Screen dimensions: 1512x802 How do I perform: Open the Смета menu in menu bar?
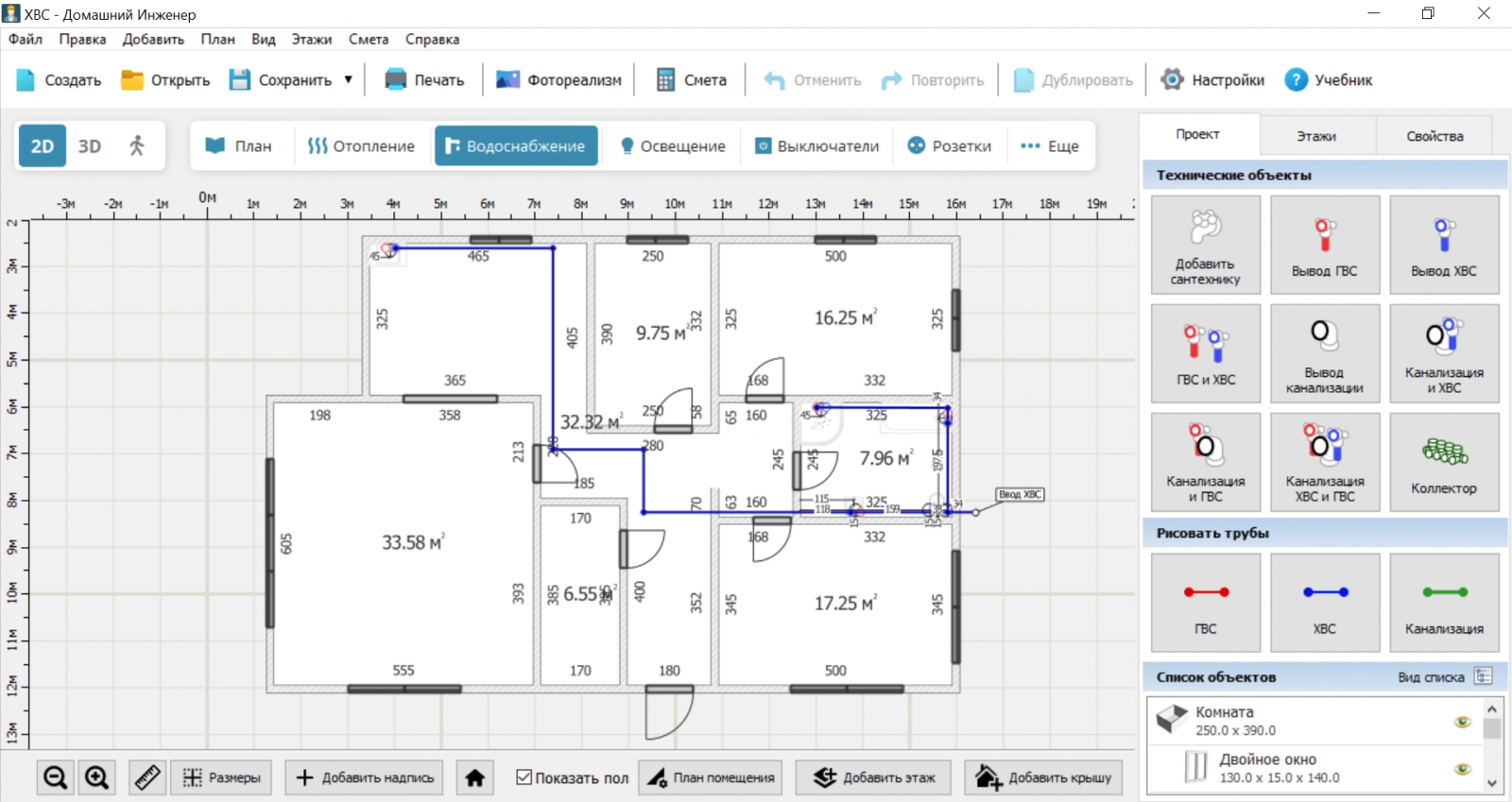click(368, 39)
